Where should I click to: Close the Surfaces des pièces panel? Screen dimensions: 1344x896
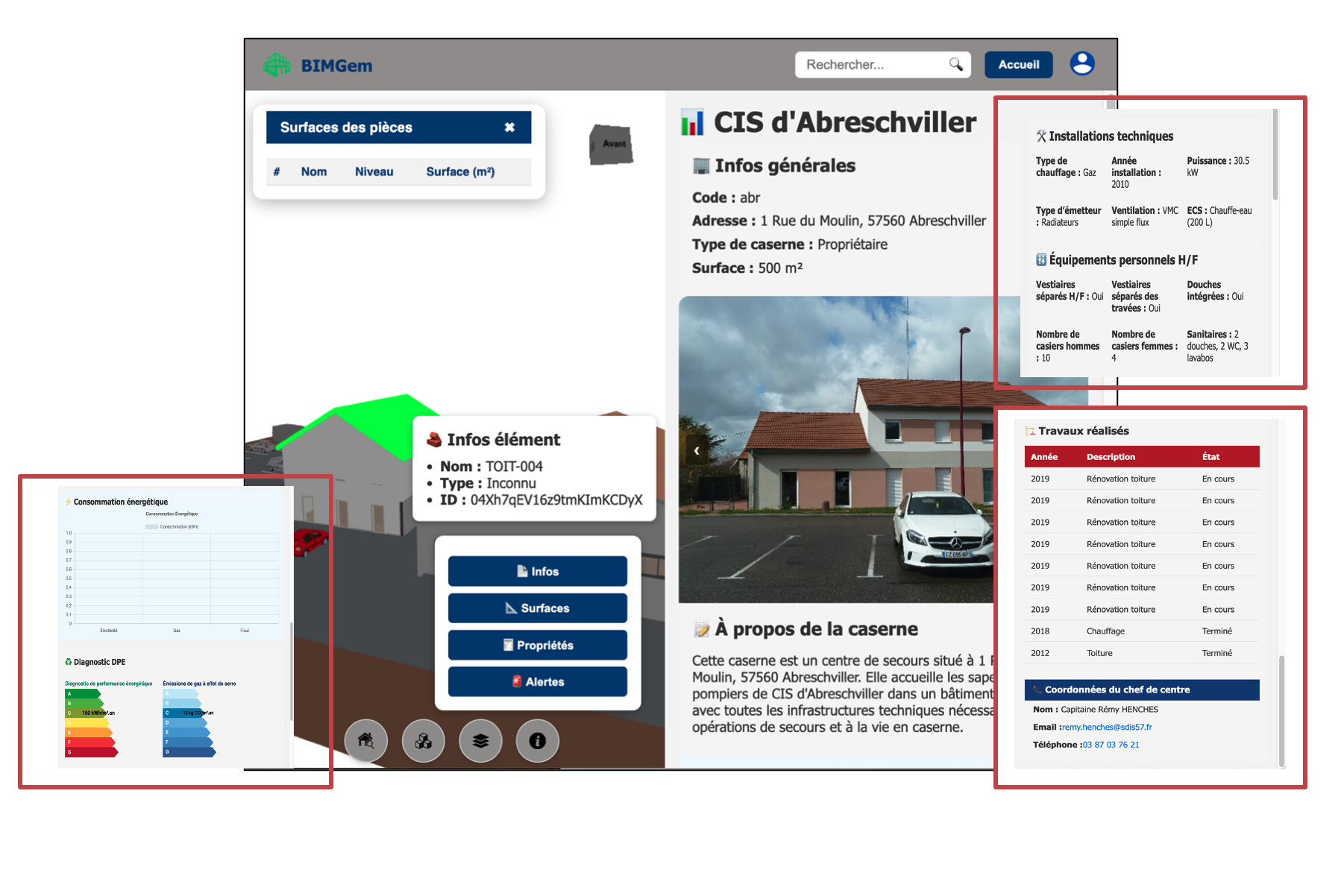[x=509, y=127]
